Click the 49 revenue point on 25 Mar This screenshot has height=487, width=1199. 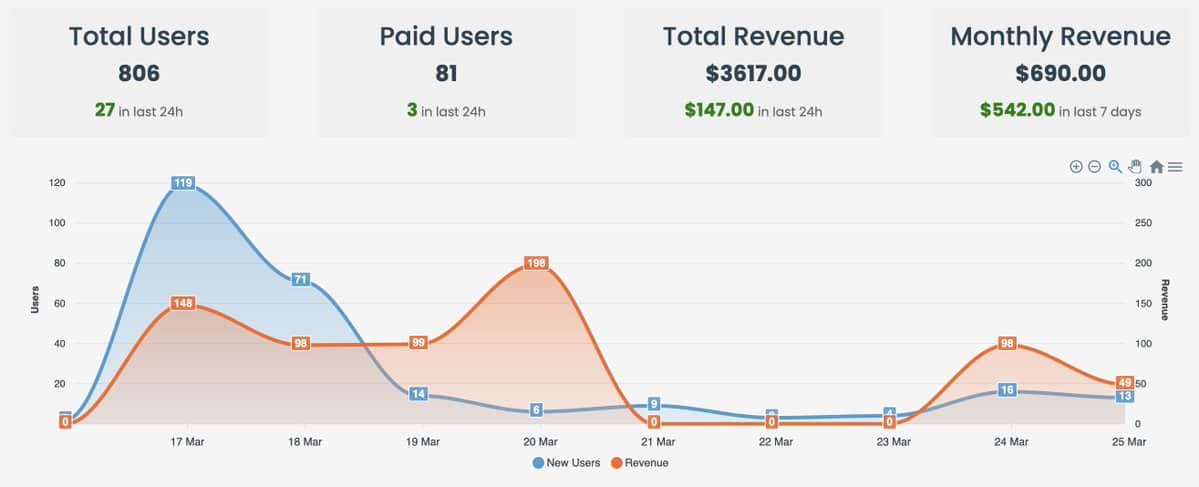click(x=1124, y=382)
